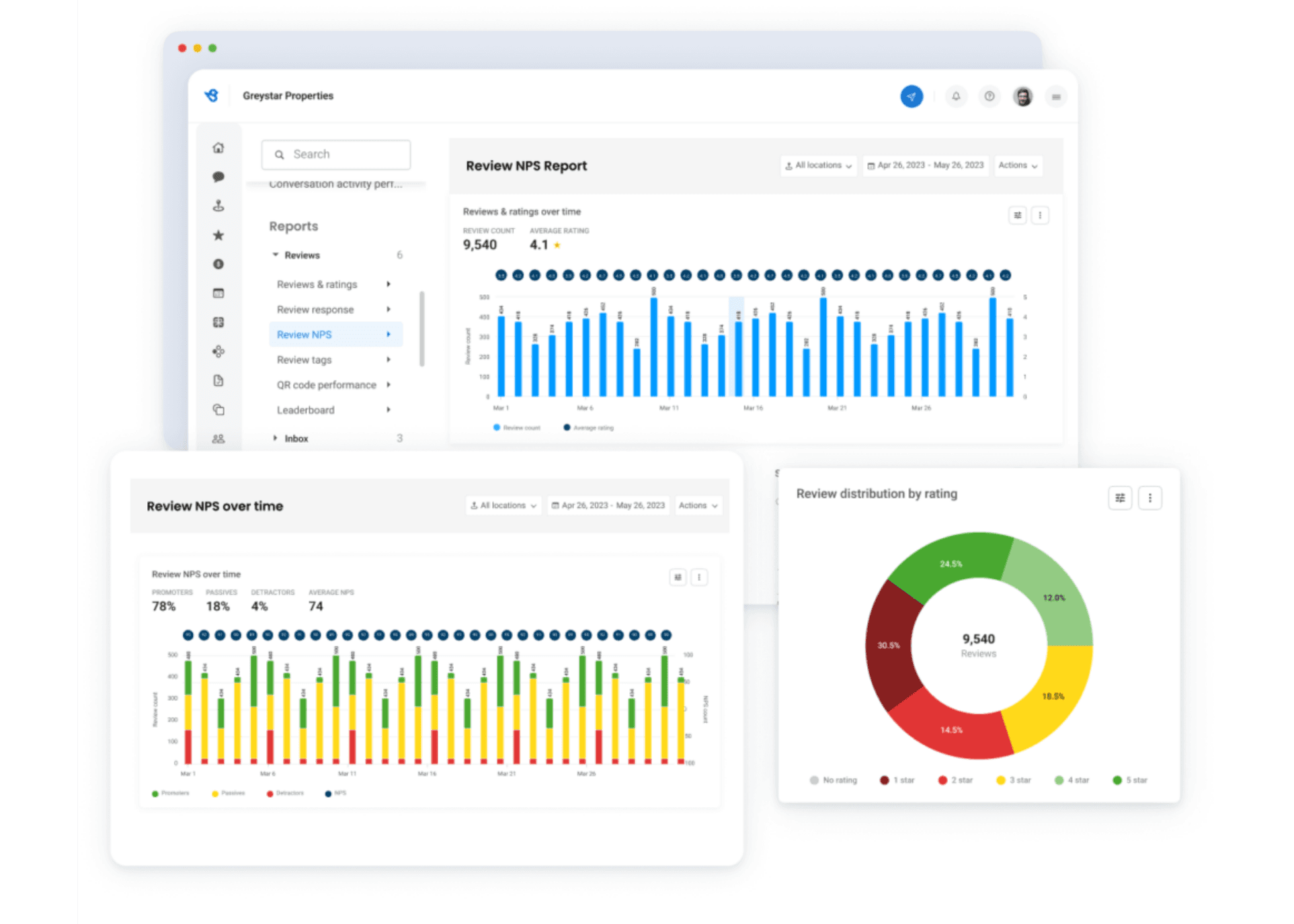
Task: Open three-dot menu on Reviews & ratings chart
Action: (x=1039, y=216)
